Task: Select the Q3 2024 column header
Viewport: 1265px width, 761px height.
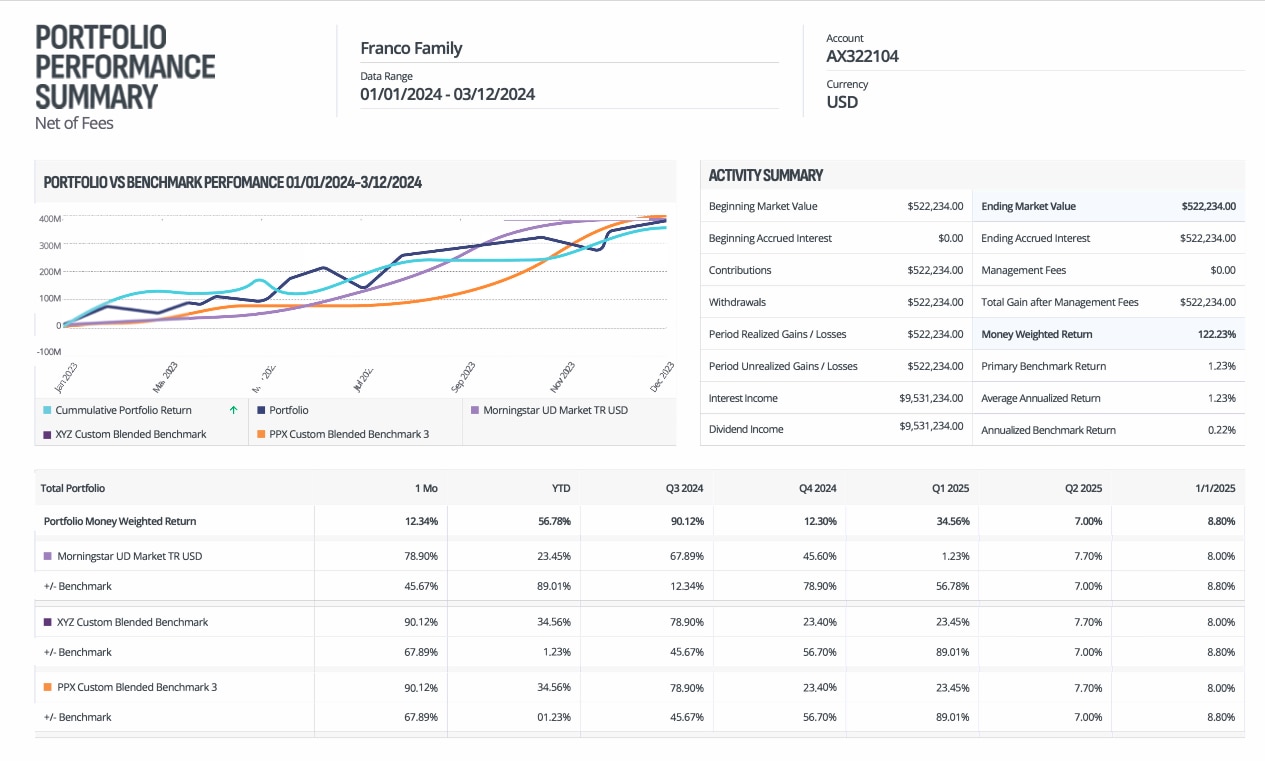Action: 683,489
